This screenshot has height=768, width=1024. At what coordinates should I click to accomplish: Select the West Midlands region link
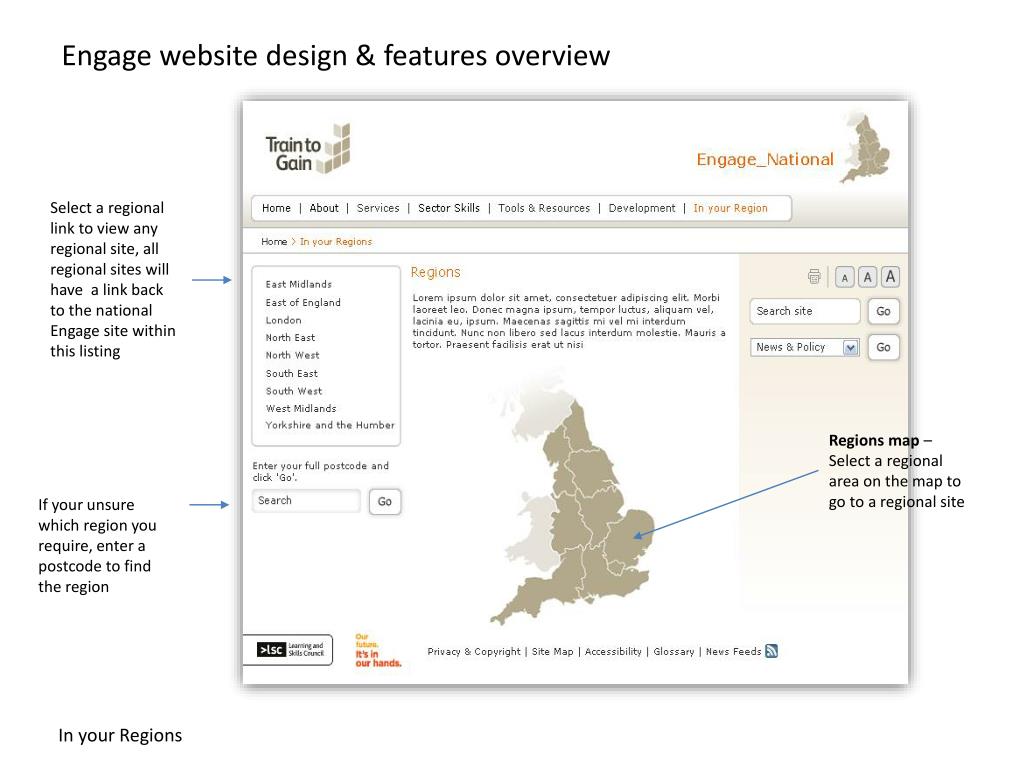click(x=301, y=408)
